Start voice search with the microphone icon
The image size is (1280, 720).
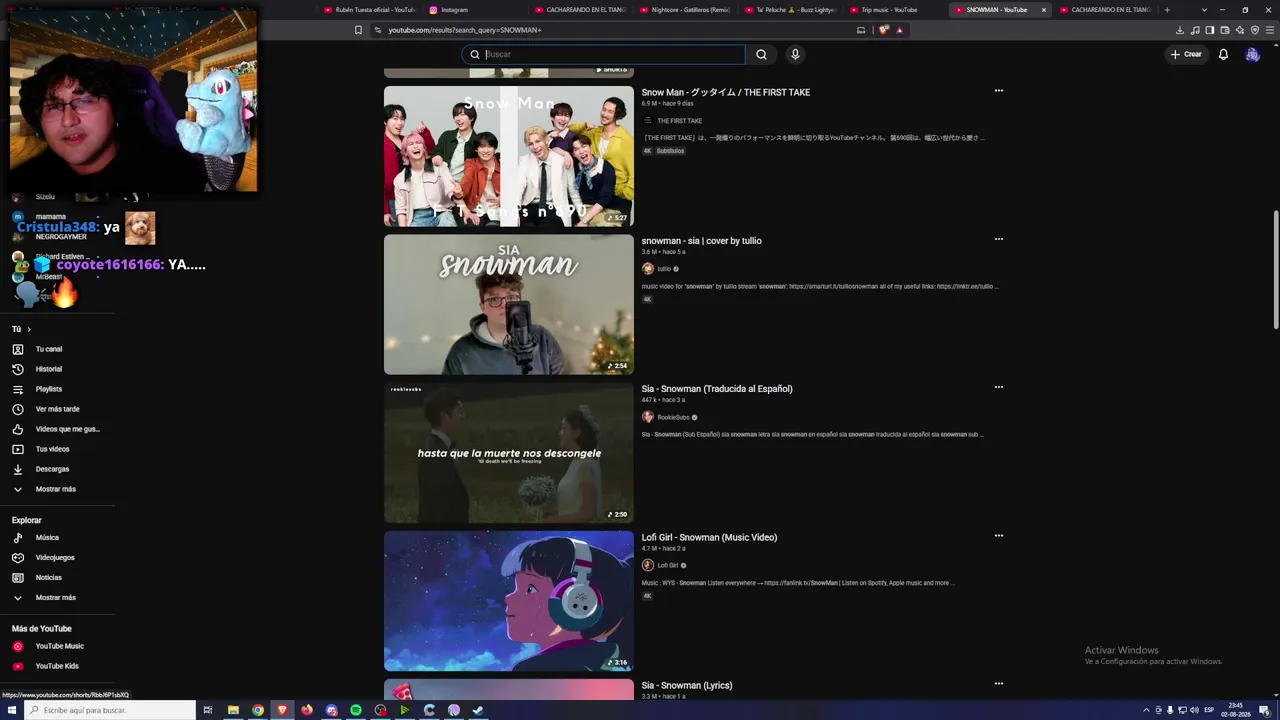[795, 54]
